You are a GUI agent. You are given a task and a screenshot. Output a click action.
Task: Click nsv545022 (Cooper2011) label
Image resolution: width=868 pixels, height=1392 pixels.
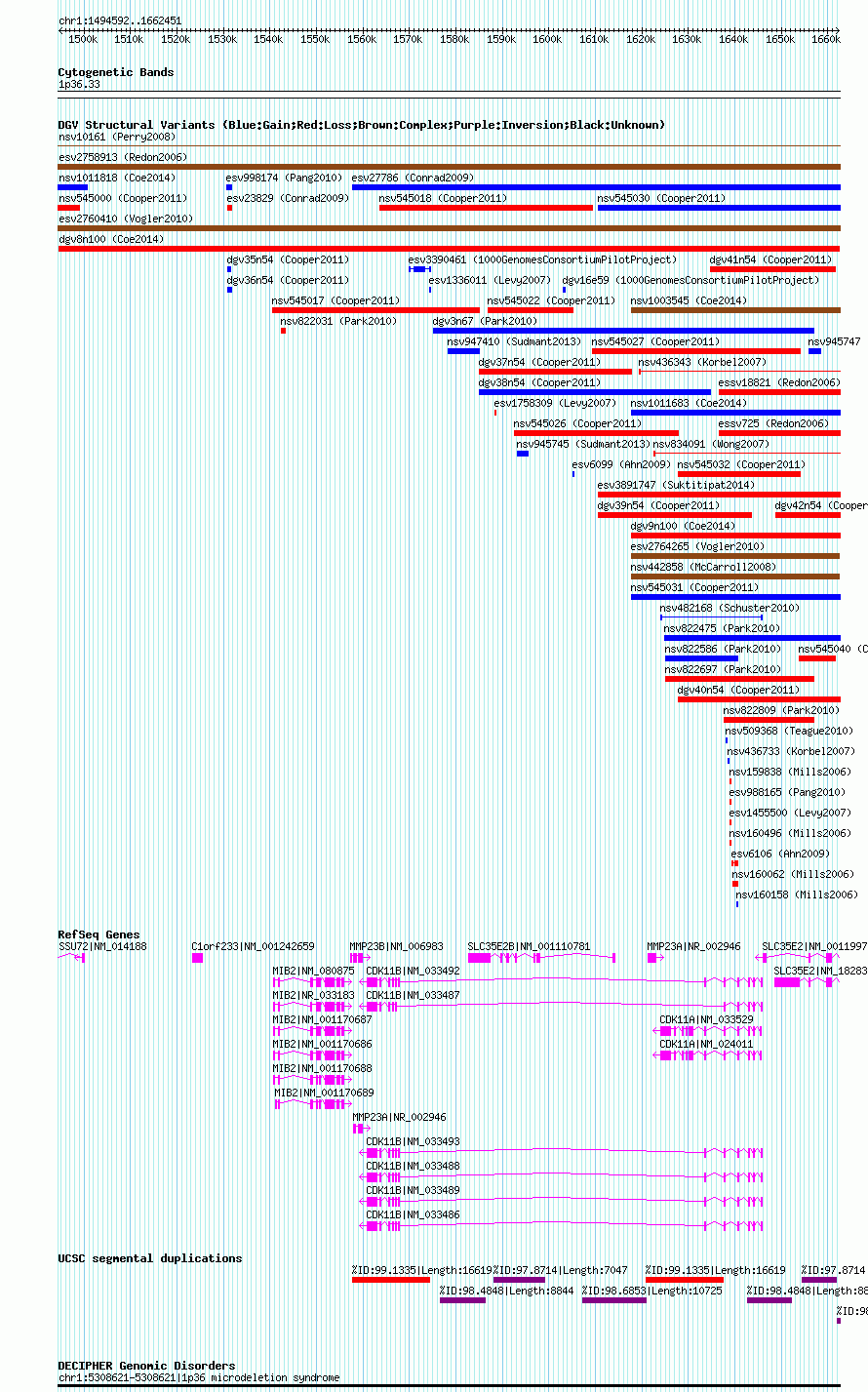[551, 300]
